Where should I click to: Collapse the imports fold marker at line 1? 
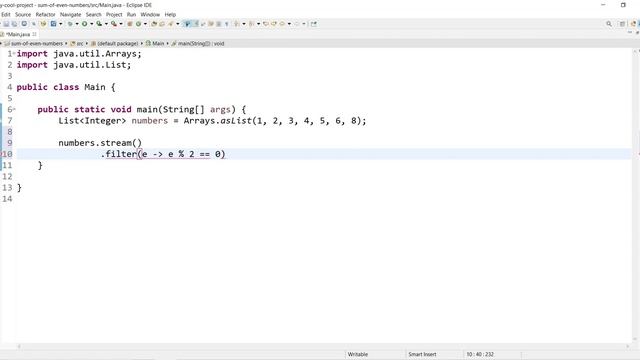14,53
